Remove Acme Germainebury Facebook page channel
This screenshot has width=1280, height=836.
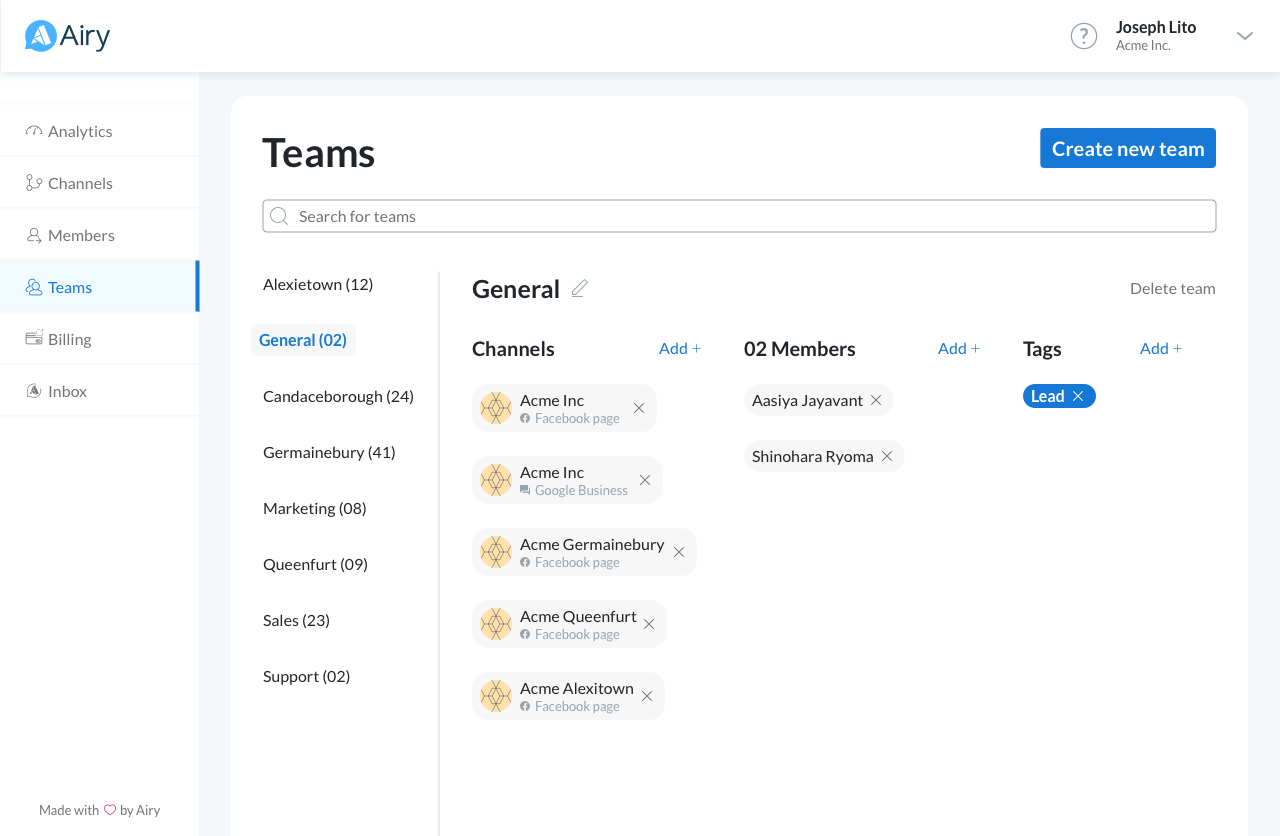(x=679, y=552)
